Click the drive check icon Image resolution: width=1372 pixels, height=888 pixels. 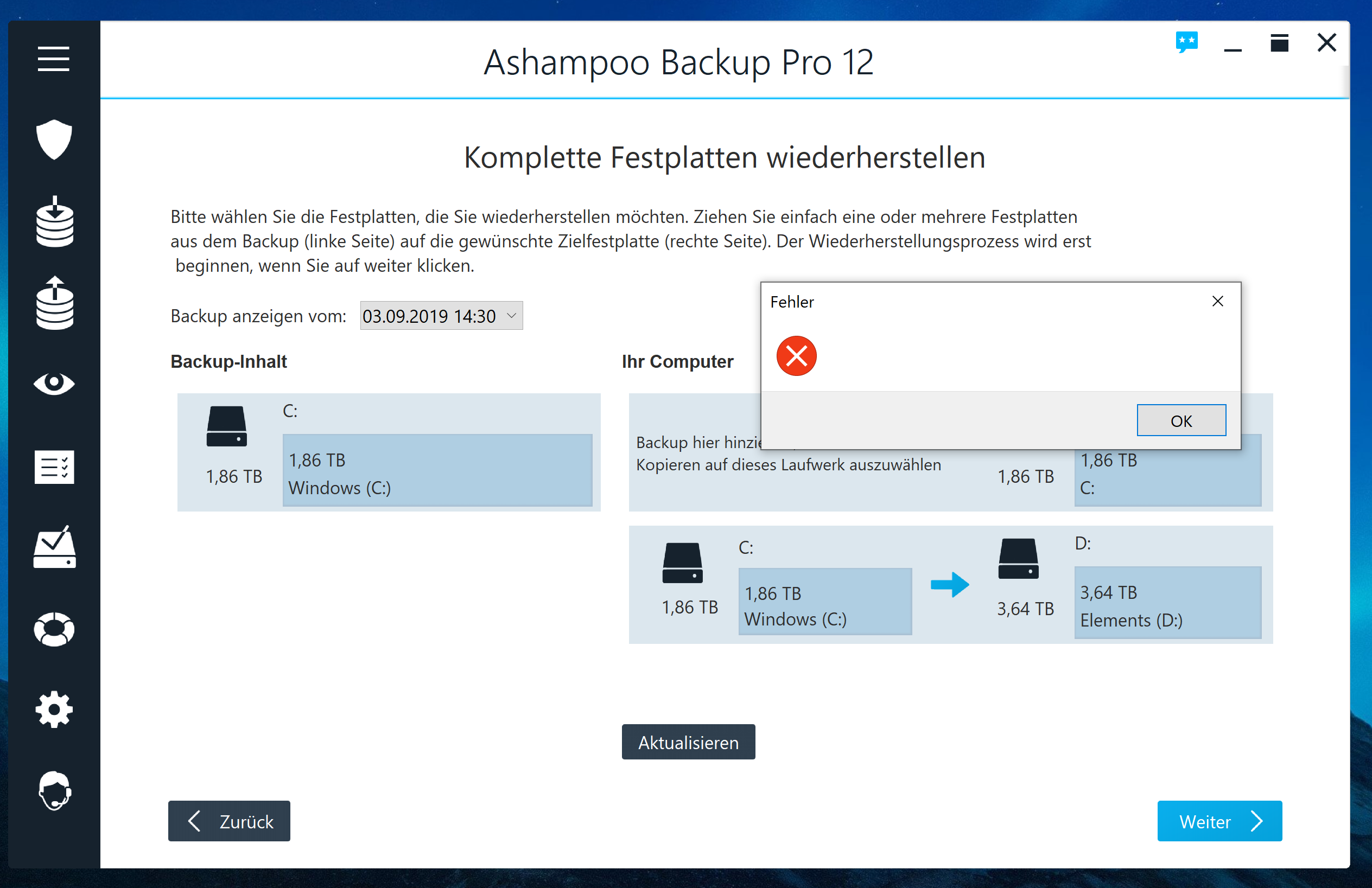pos(54,547)
